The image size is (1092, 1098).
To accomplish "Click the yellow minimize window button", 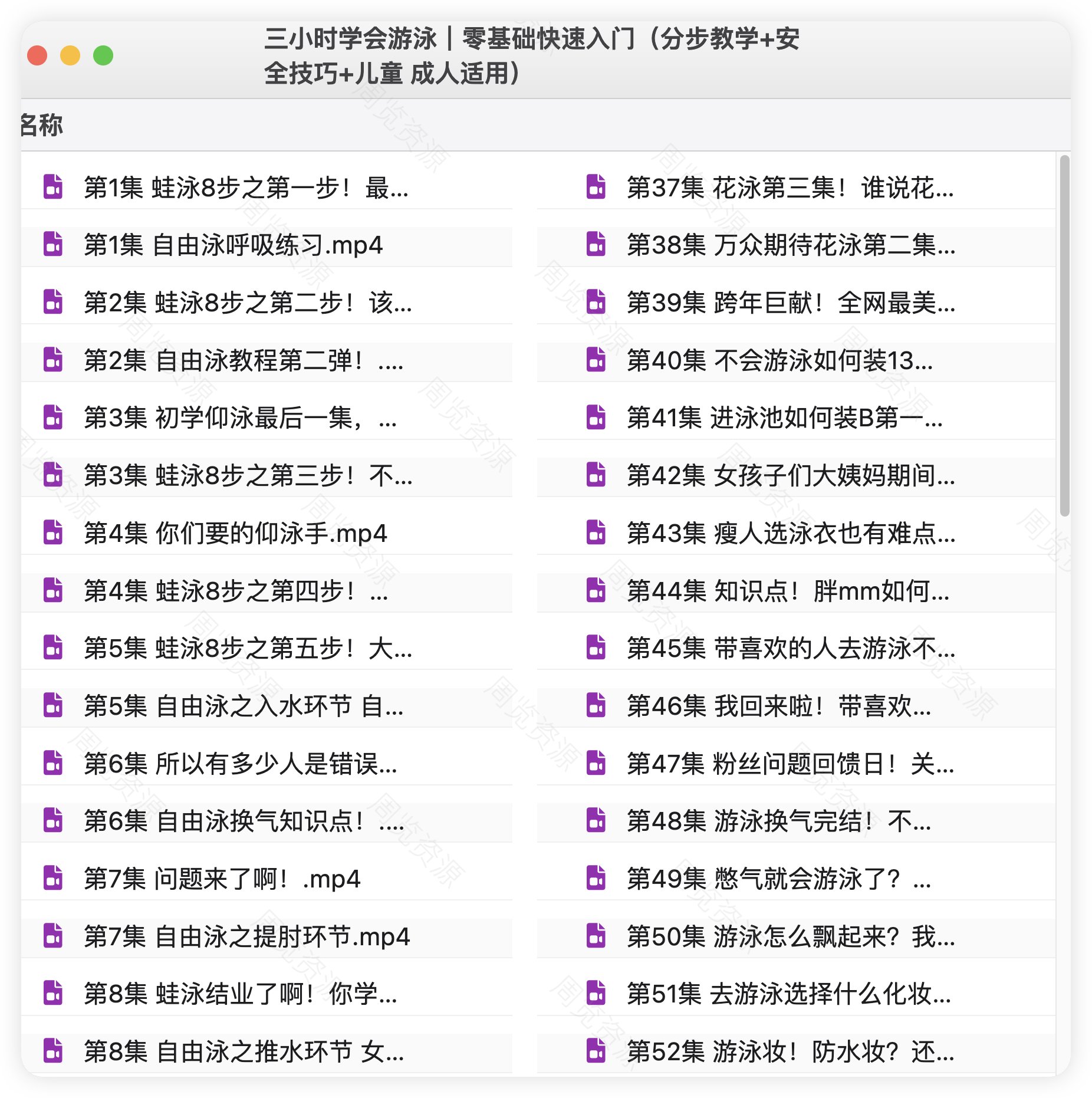I will coord(70,55).
